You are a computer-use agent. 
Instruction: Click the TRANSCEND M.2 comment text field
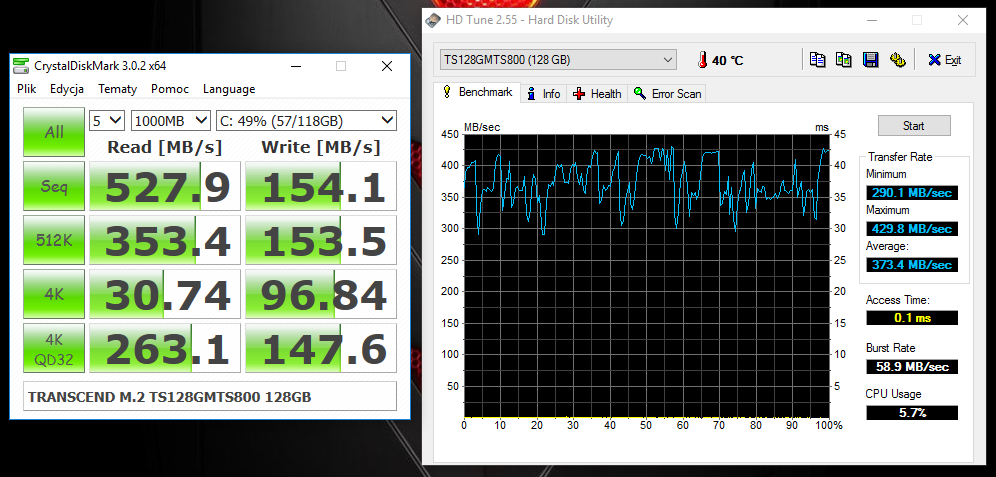click(x=210, y=396)
